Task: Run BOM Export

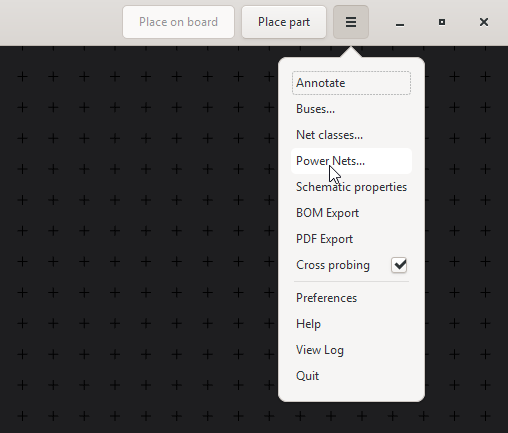Action: [351, 213]
